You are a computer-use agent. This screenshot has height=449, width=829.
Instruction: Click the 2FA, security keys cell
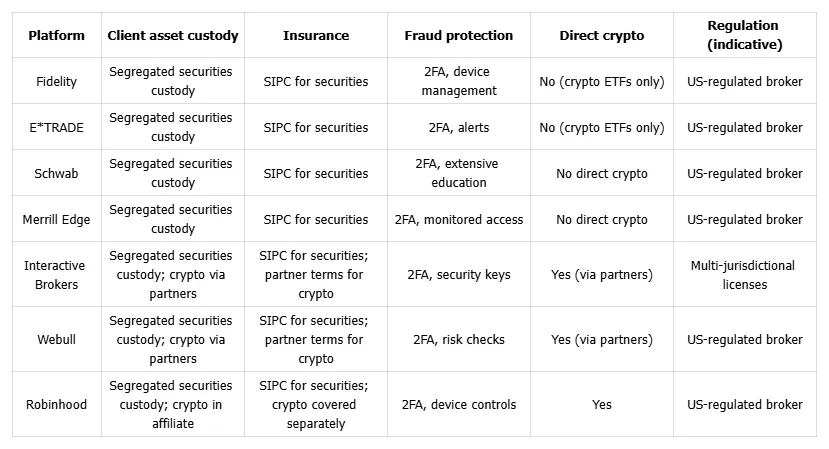pos(459,275)
